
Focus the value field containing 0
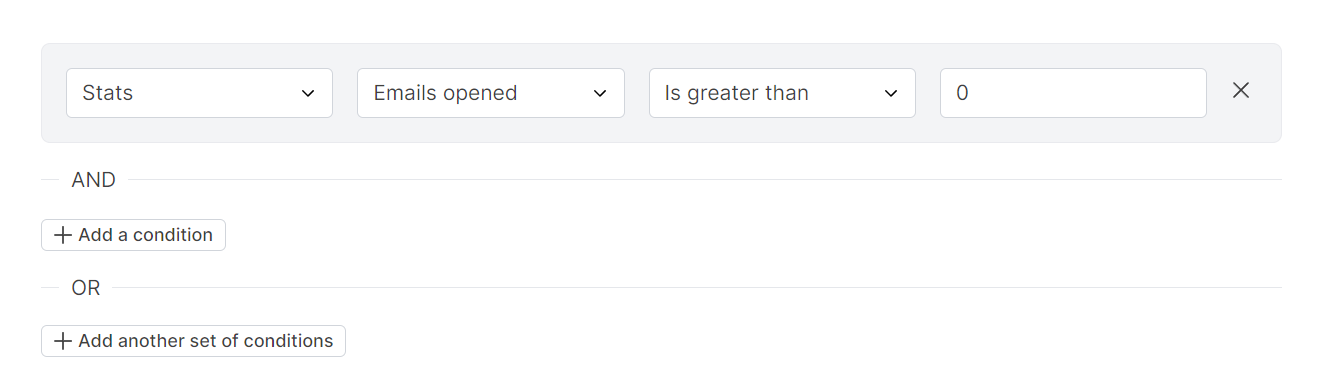1073,93
